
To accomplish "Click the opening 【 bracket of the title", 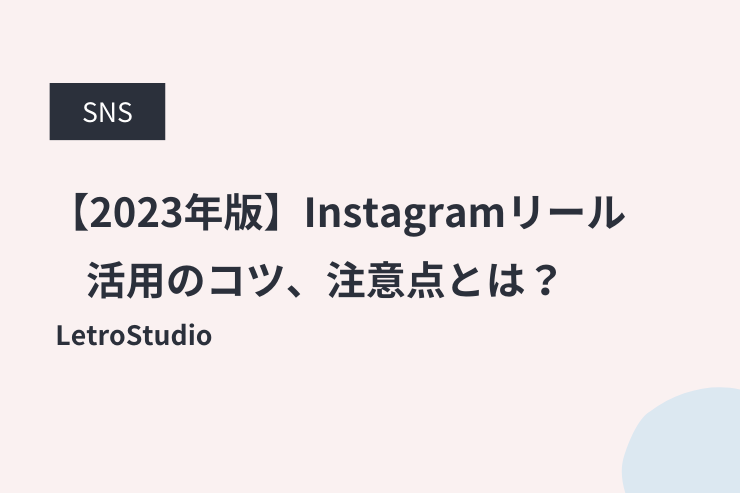I will pyautogui.click(x=77, y=213).
